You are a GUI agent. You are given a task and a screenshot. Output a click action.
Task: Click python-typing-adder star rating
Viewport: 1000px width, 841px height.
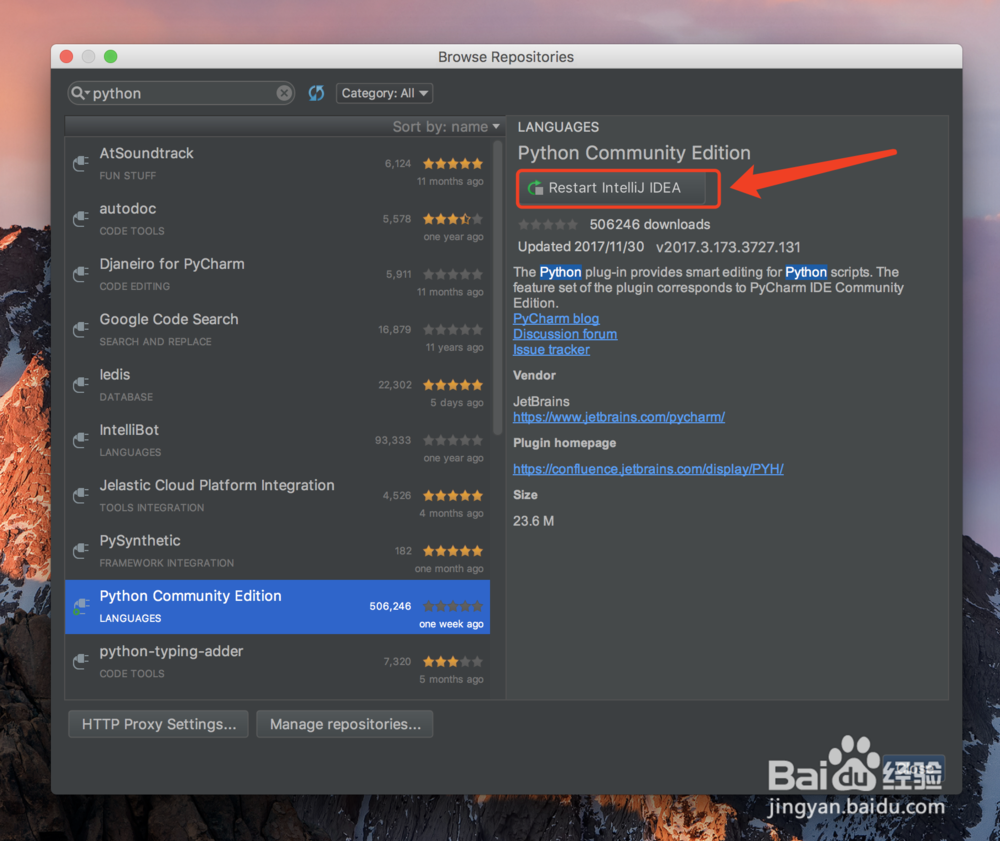[453, 662]
